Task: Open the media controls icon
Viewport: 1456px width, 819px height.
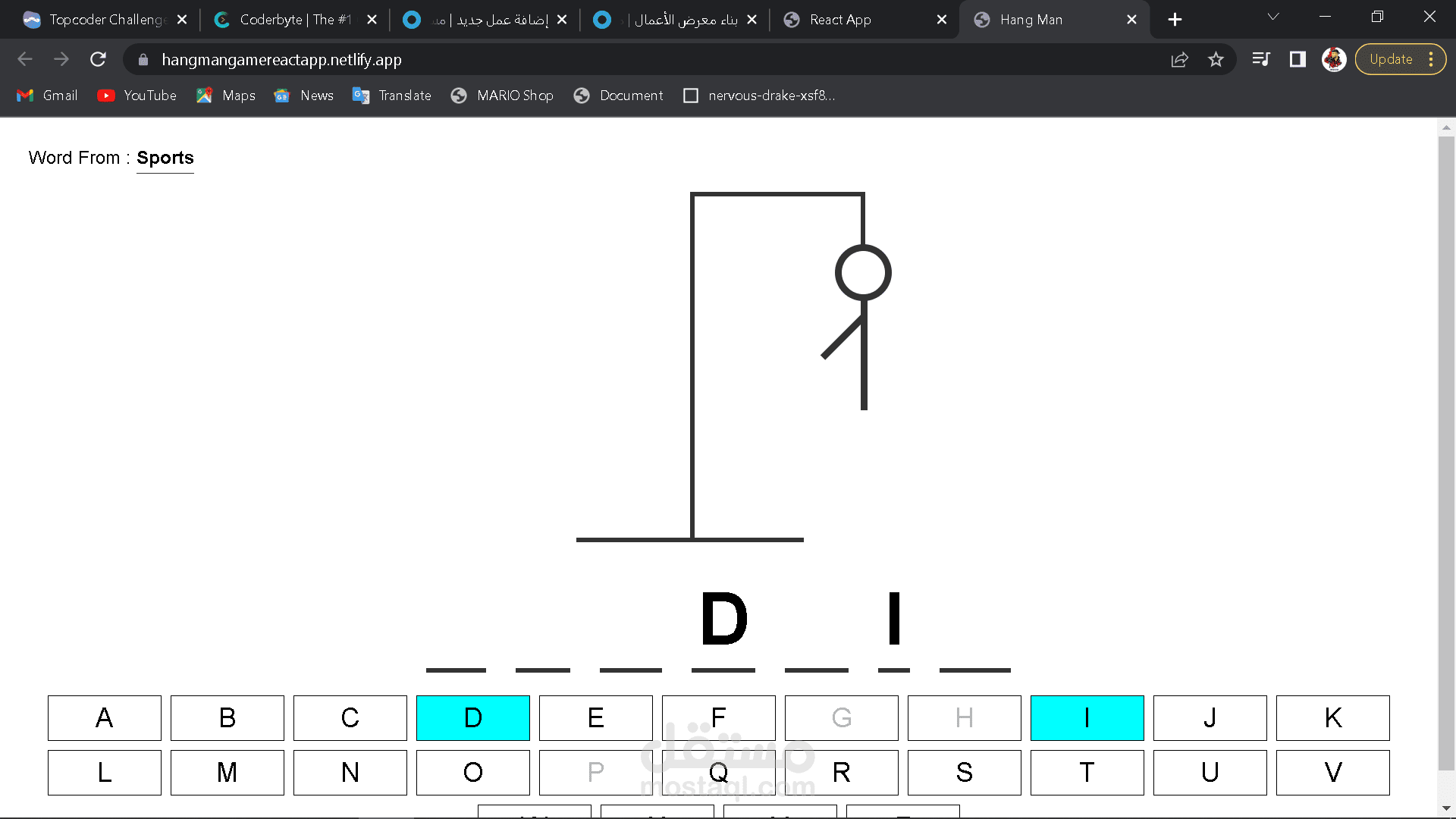Action: (x=1260, y=59)
